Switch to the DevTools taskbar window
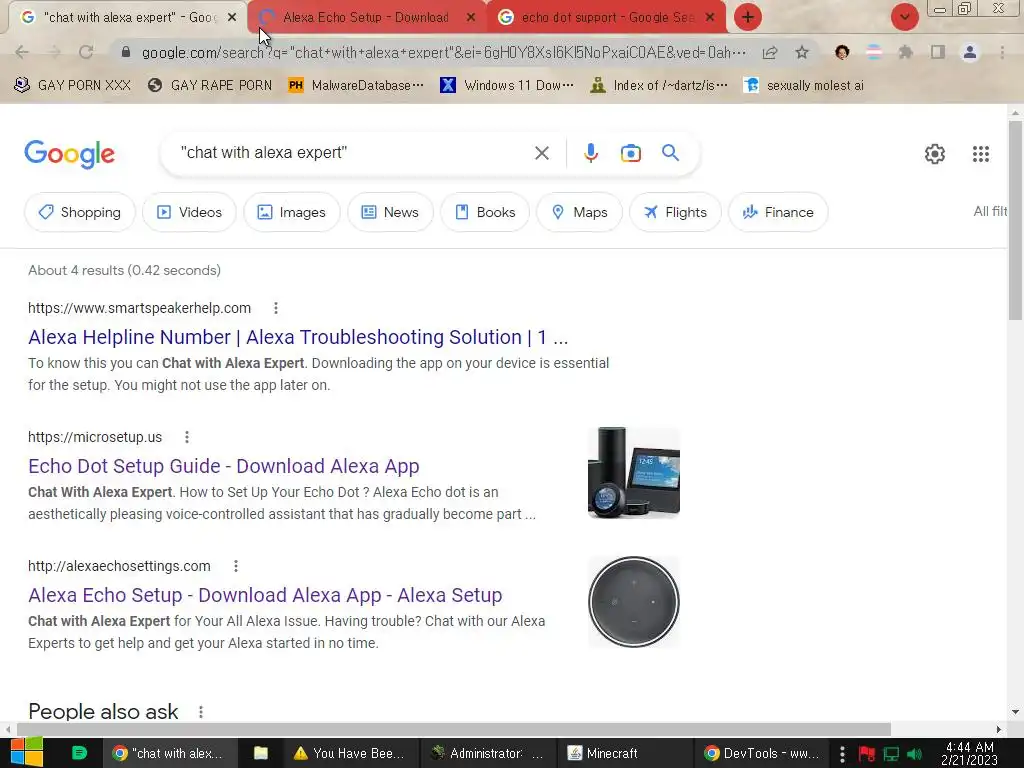This screenshot has width=1024, height=768. [761, 753]
